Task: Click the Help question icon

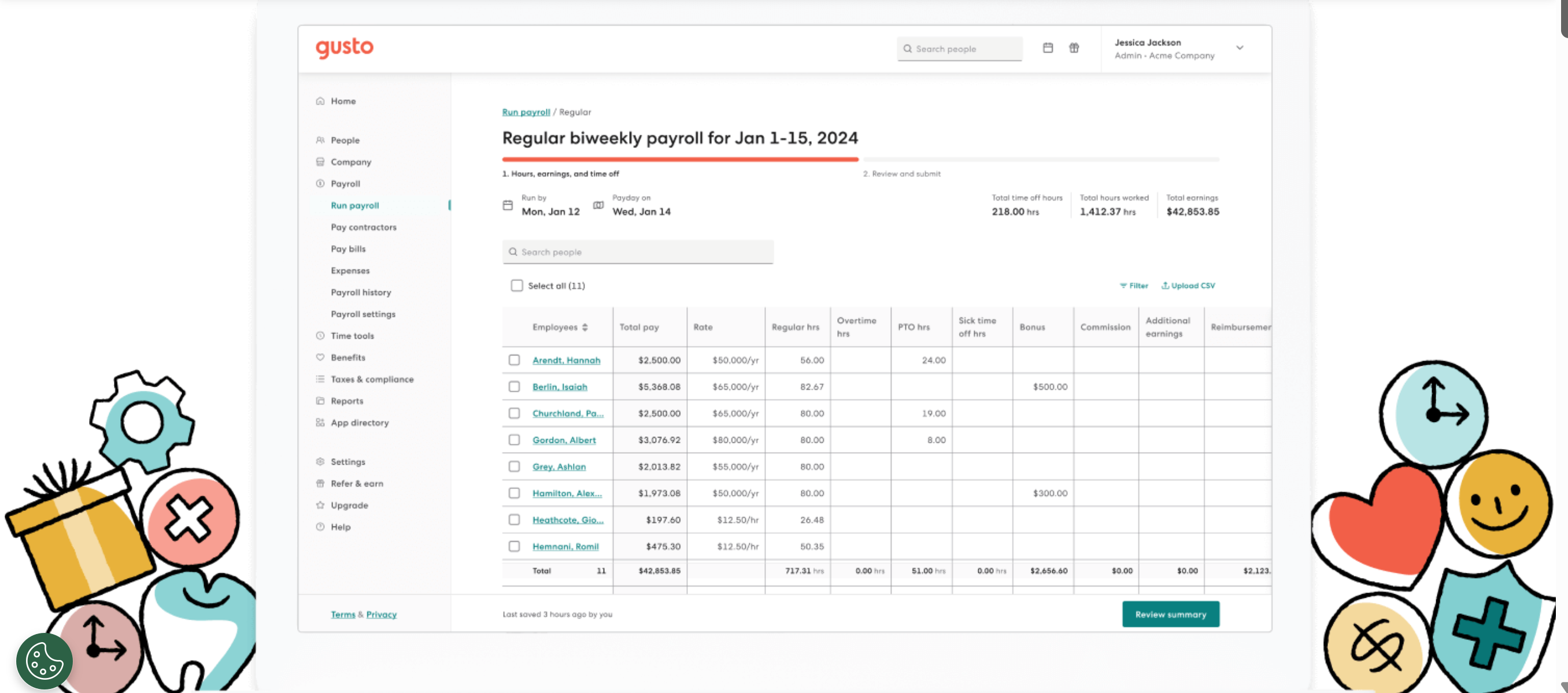Action: coord(320,527)
